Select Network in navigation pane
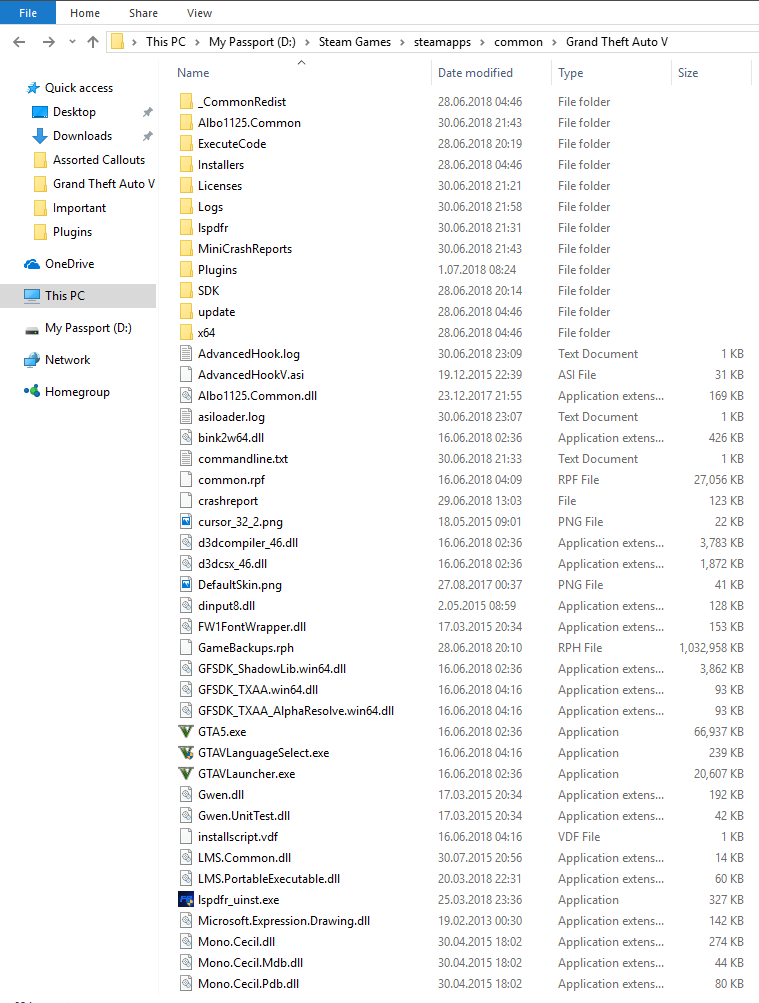The height and width of the screenshot is (1003, 759). pyautogui.click(x=68, y=360)
